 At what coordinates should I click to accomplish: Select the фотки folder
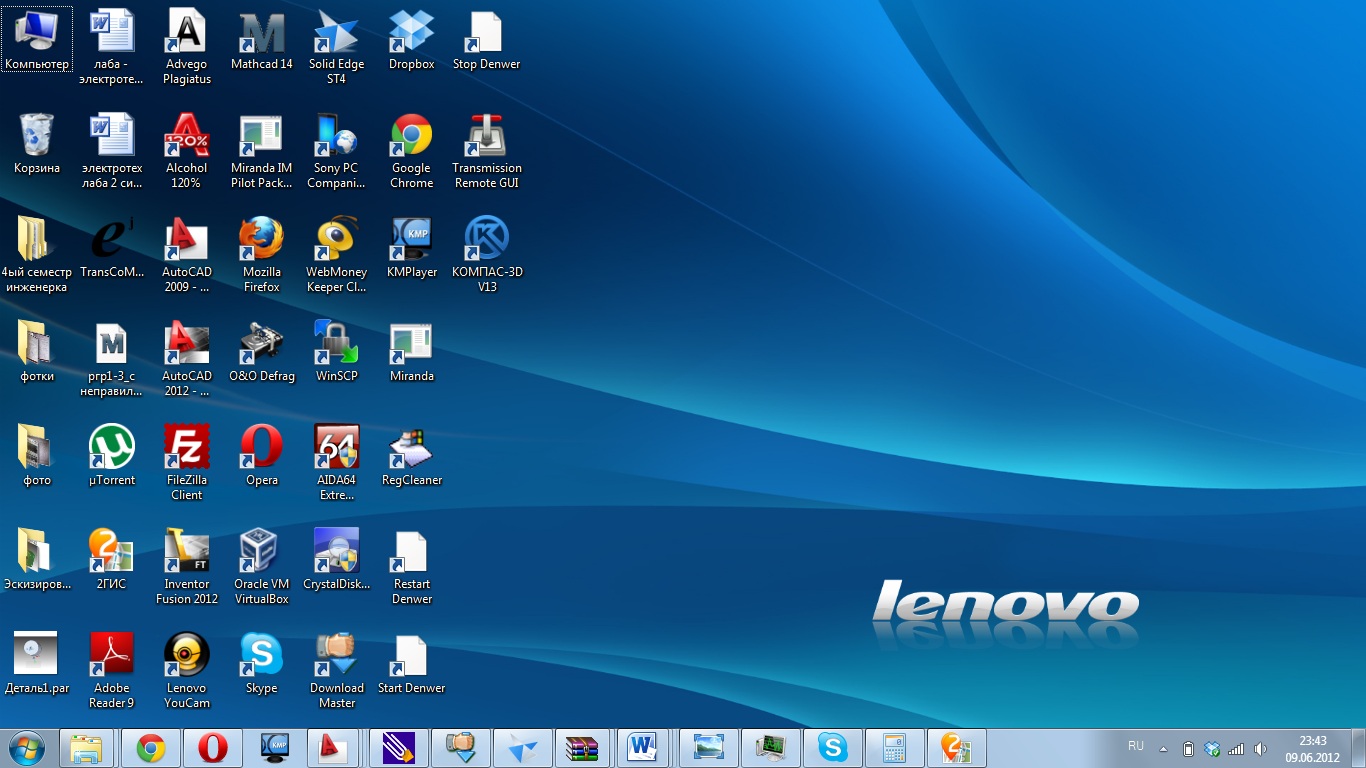pos(37,352)
